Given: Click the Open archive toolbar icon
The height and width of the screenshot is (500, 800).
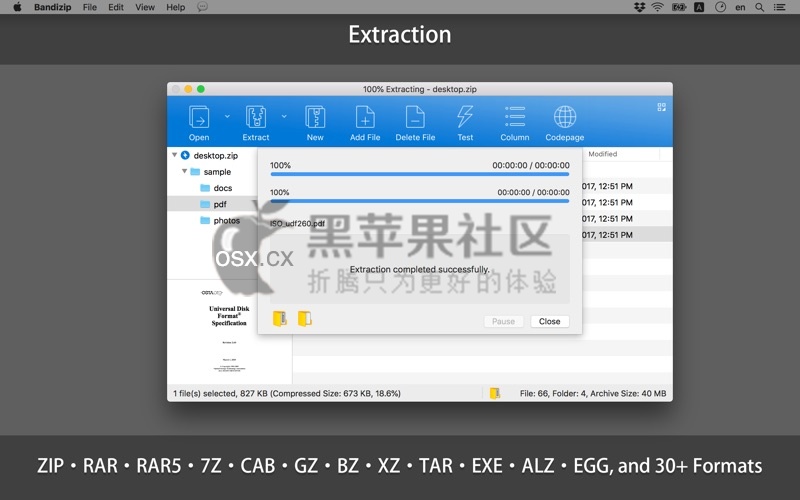Looking at the screenshot, I should coord(199,117).
